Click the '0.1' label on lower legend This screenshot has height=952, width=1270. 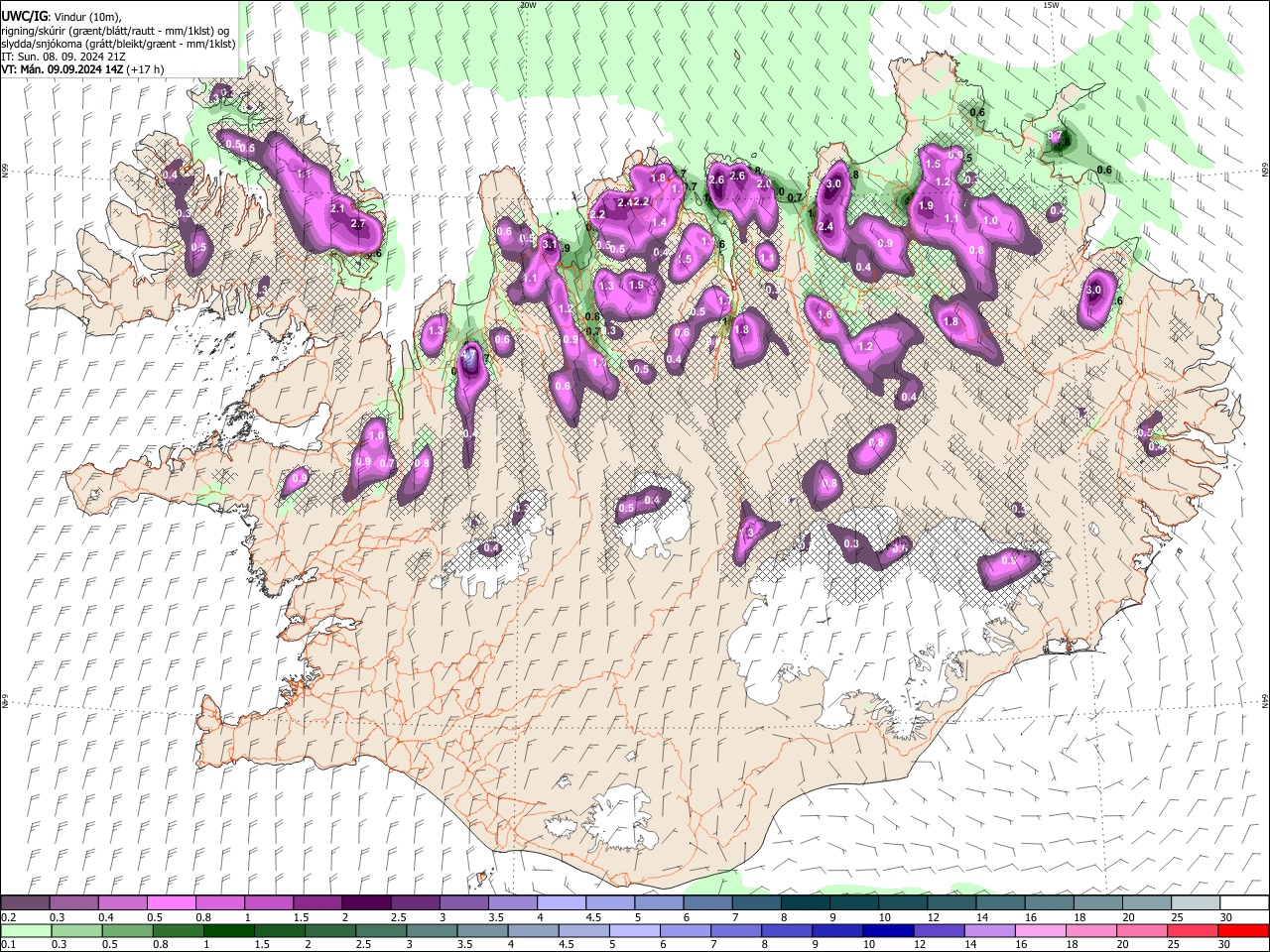click(x=8, y=944)
